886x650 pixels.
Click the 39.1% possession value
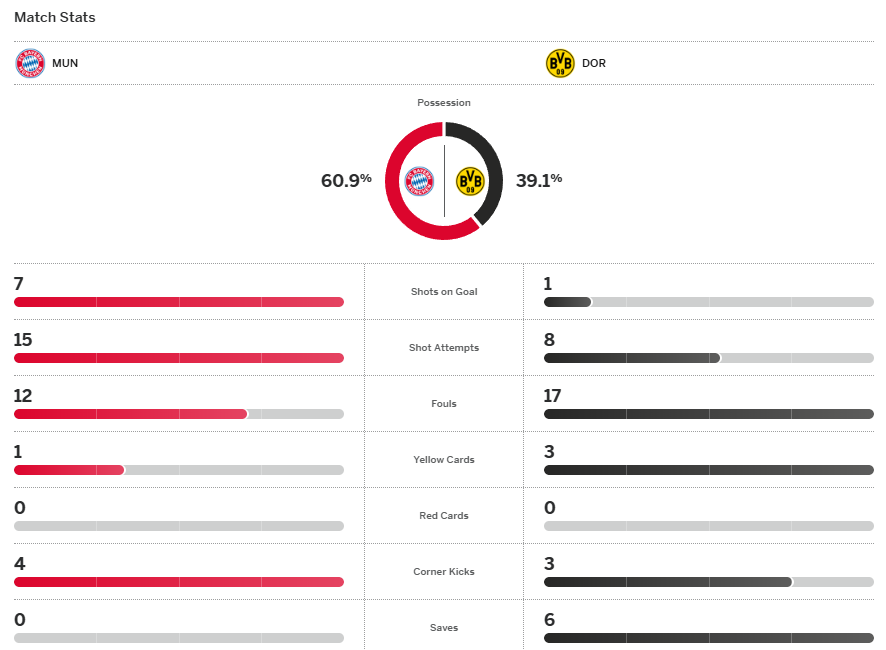(539, 181)
